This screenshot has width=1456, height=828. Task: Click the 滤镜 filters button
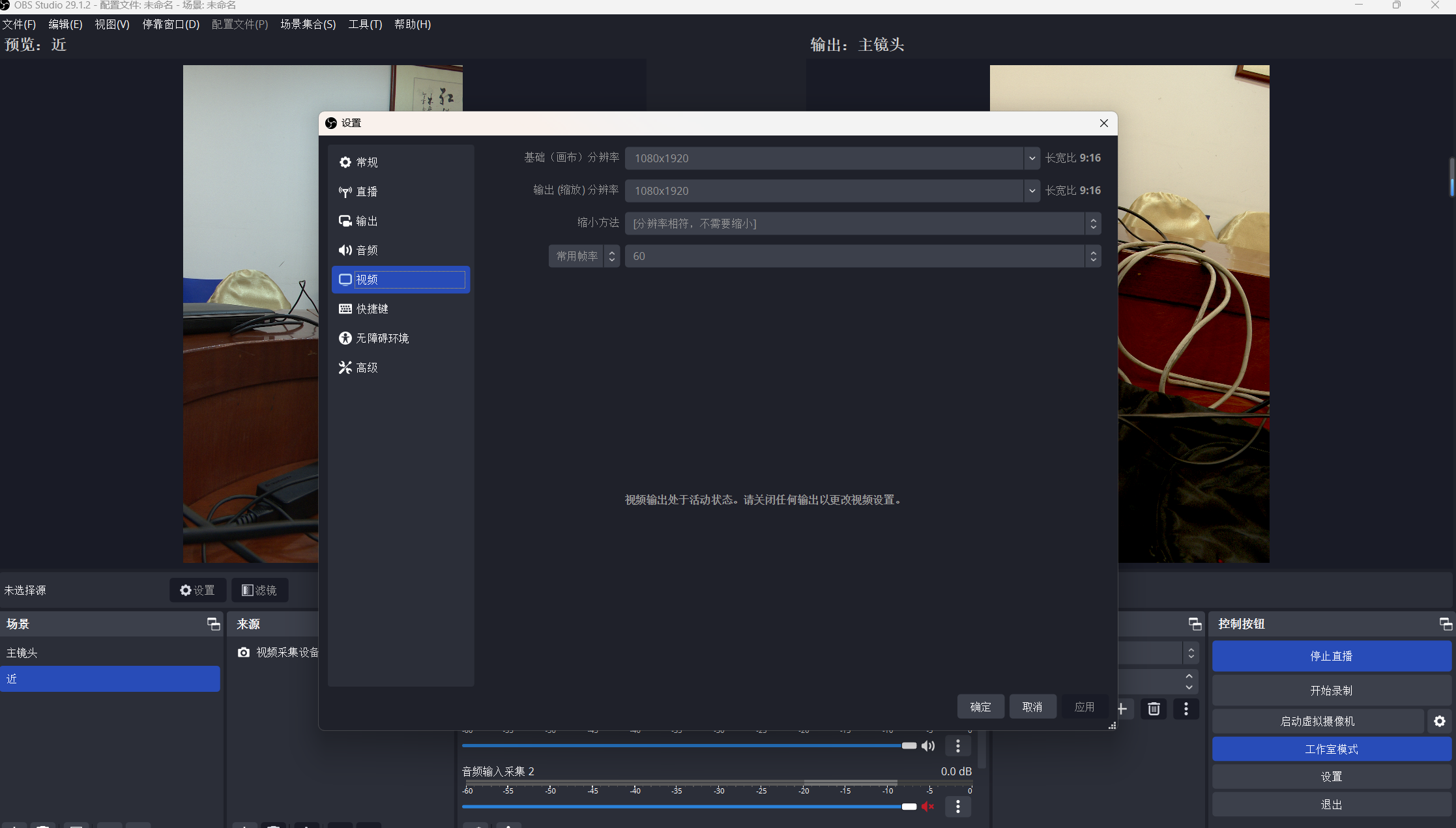259,590
